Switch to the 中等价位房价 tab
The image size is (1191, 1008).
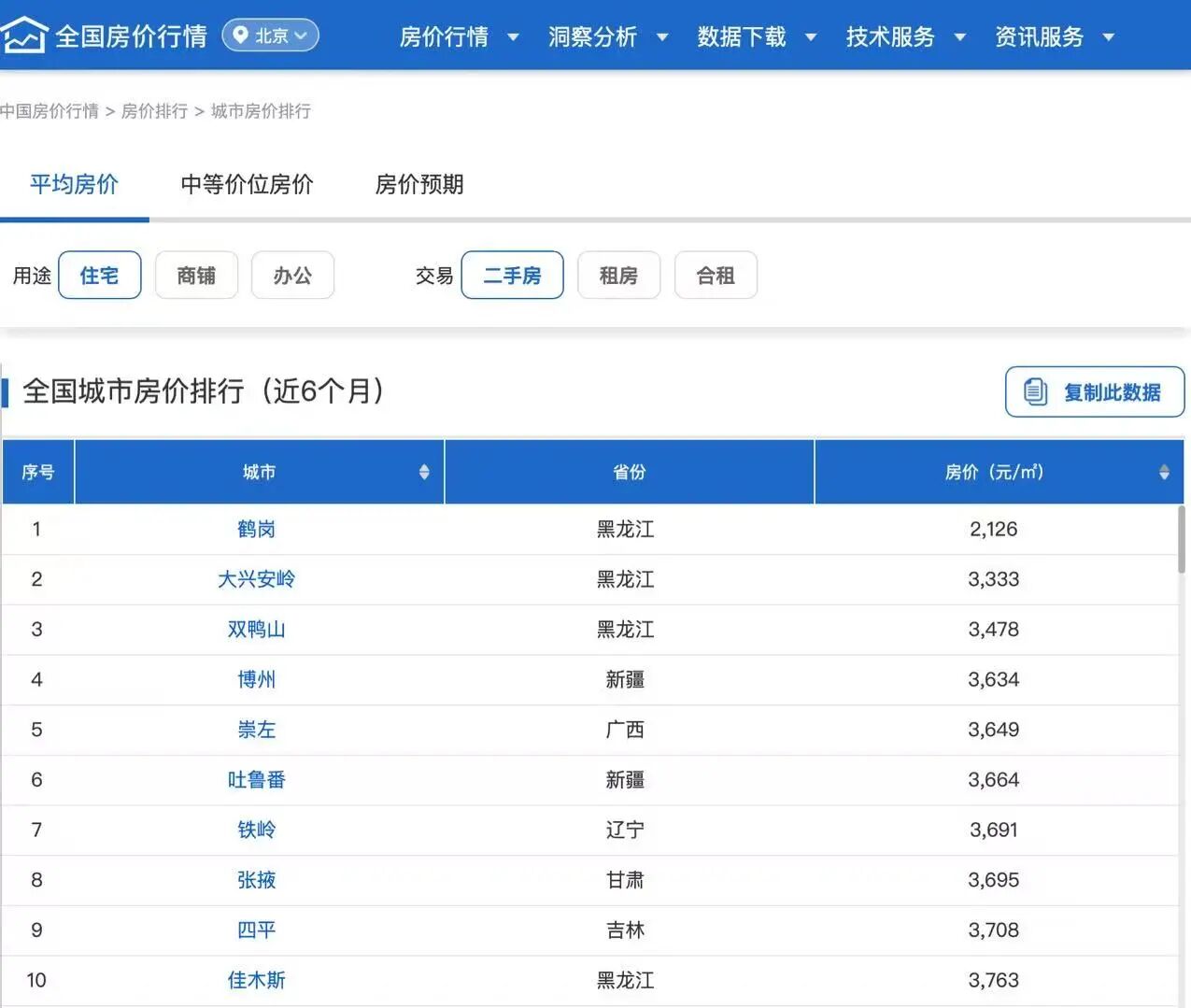[x=247, y=184]
